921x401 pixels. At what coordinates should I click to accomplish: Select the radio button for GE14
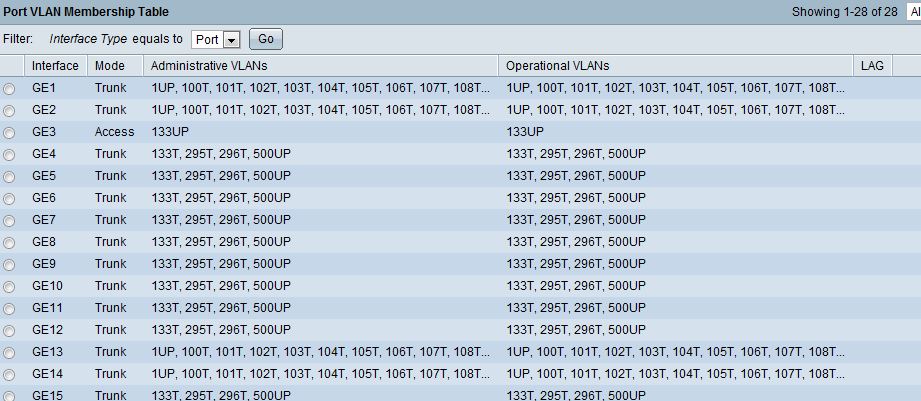pyautogui.click(x=9, y=375)
